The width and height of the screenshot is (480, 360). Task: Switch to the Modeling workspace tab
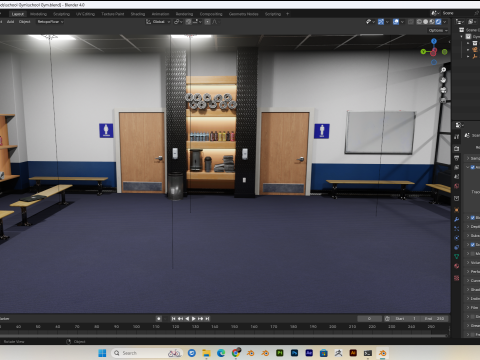coord(38,14)
